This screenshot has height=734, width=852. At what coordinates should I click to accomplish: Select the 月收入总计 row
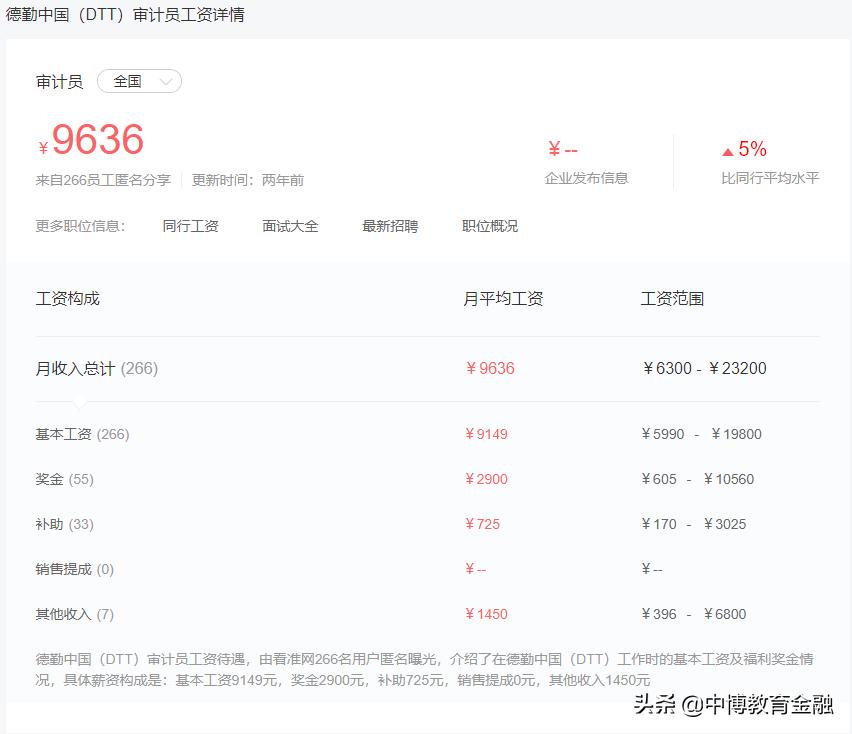[78, 368]
